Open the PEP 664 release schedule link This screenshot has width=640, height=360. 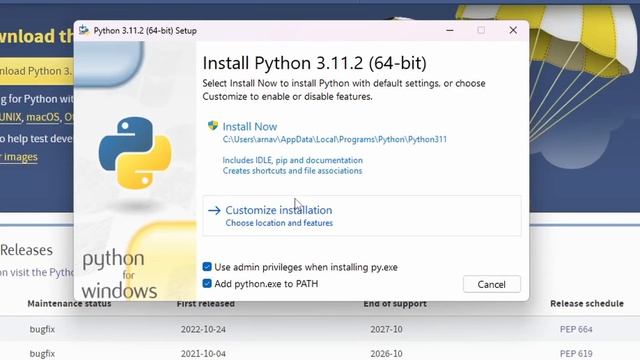(576, 329)
